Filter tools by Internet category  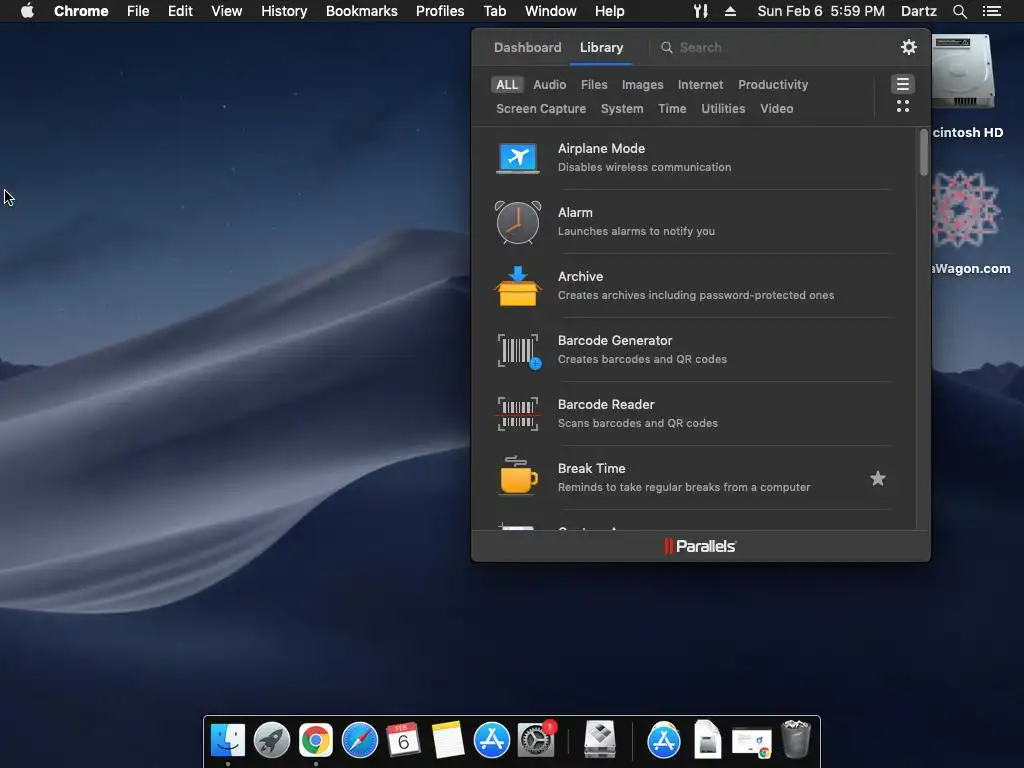(x=700, y=84)
